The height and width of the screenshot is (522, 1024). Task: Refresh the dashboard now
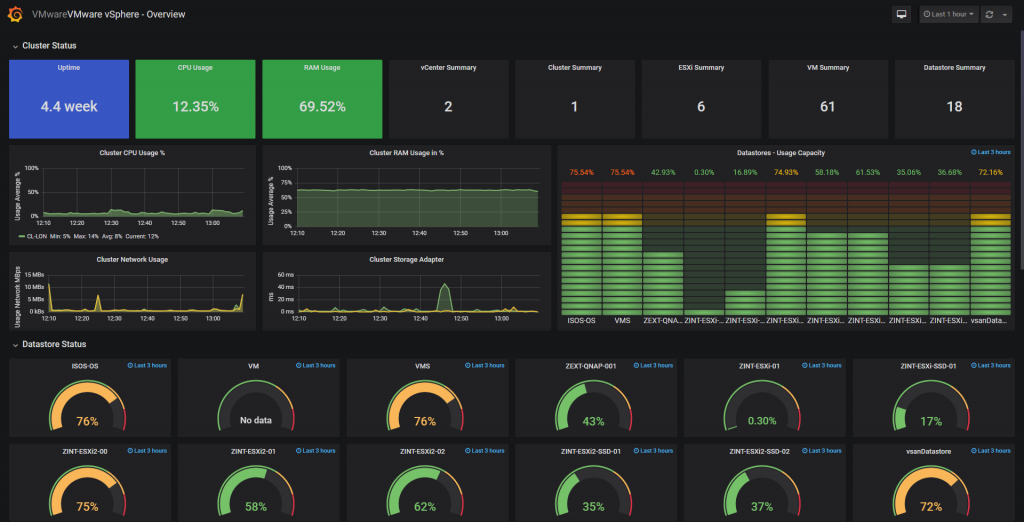point(989,14)
